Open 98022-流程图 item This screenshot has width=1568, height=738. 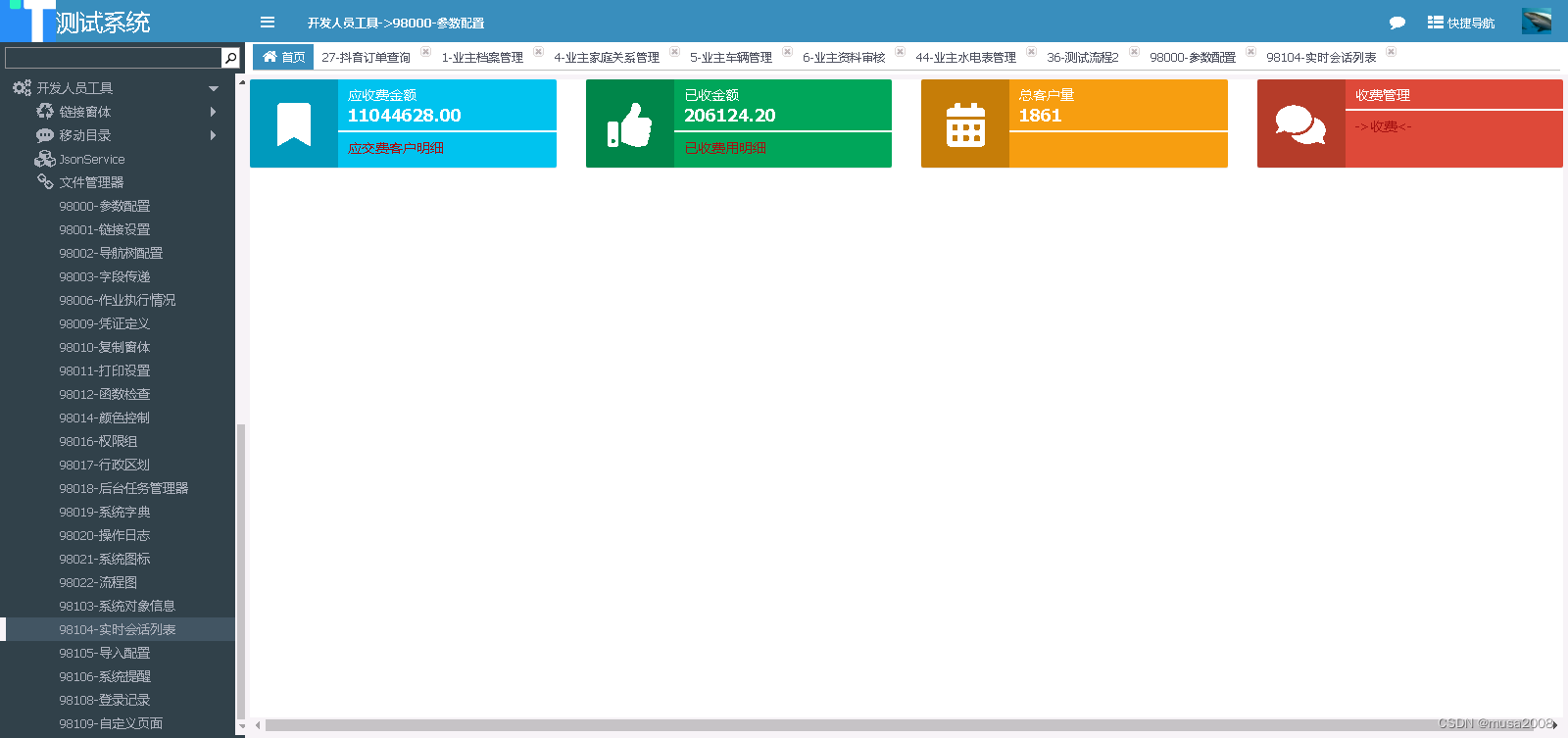(98, 582)
